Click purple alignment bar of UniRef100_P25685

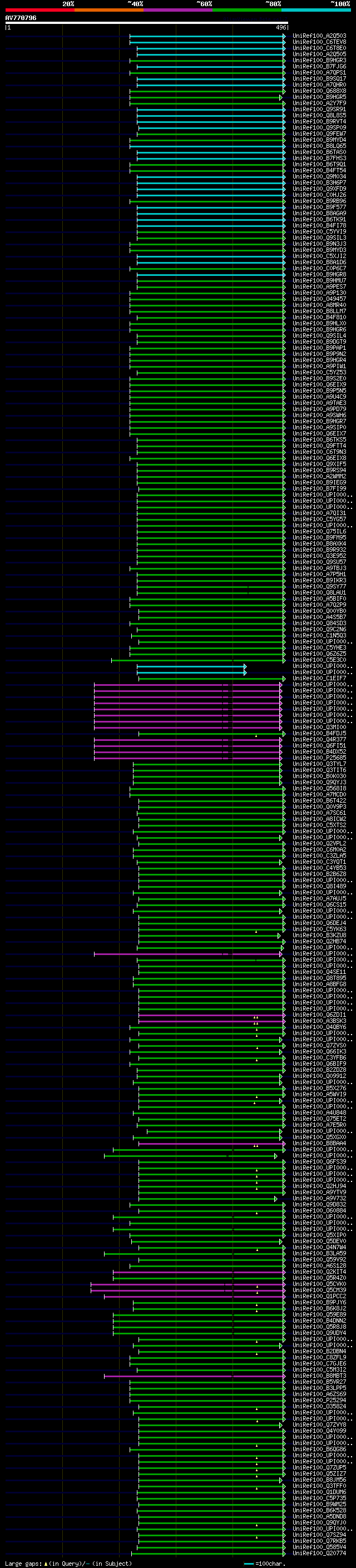click(x=188, y=758)
